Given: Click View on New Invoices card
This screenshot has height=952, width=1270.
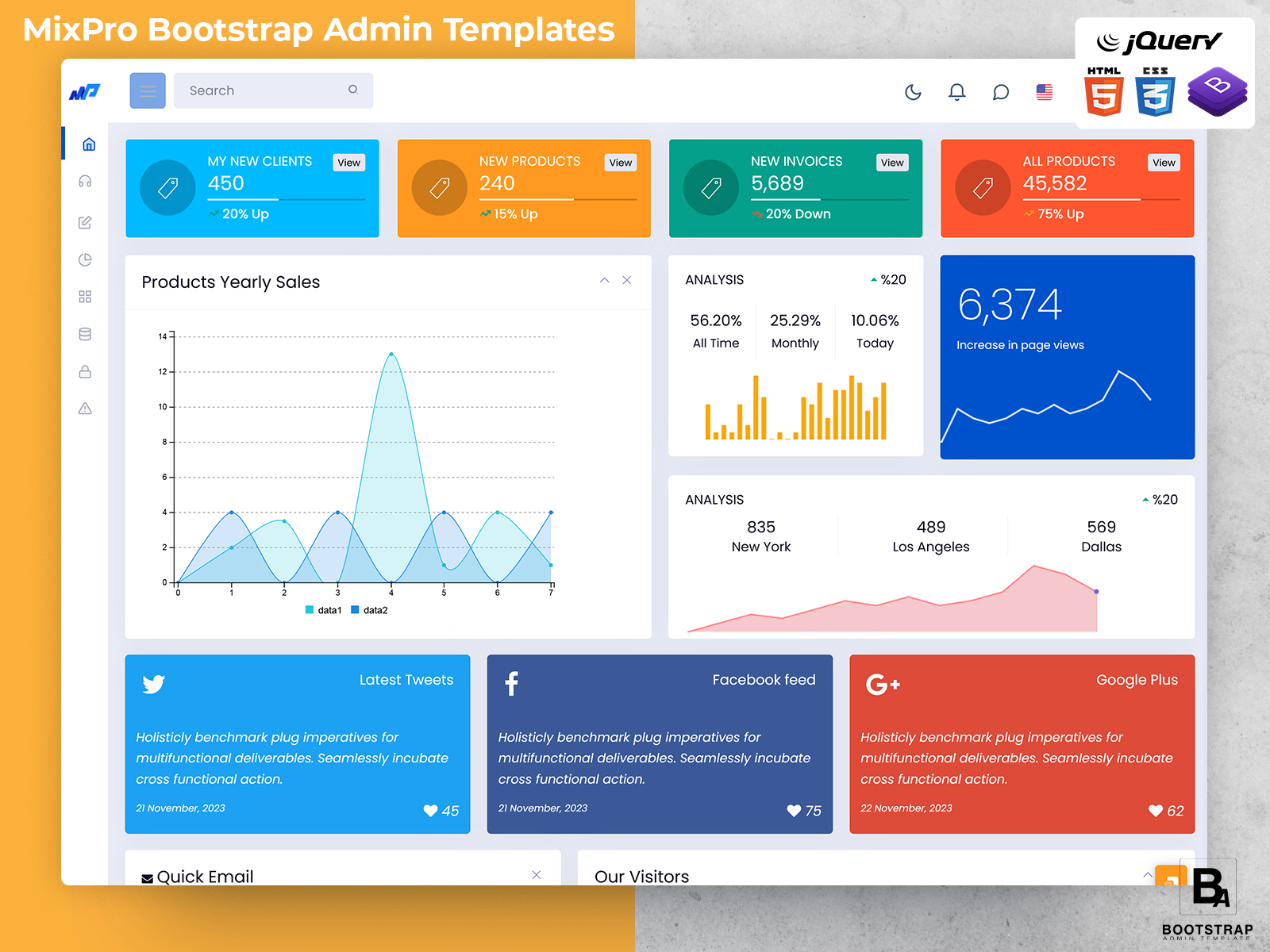Looking at the screenshot, I should pyautogui.click(x=892, y=163).
